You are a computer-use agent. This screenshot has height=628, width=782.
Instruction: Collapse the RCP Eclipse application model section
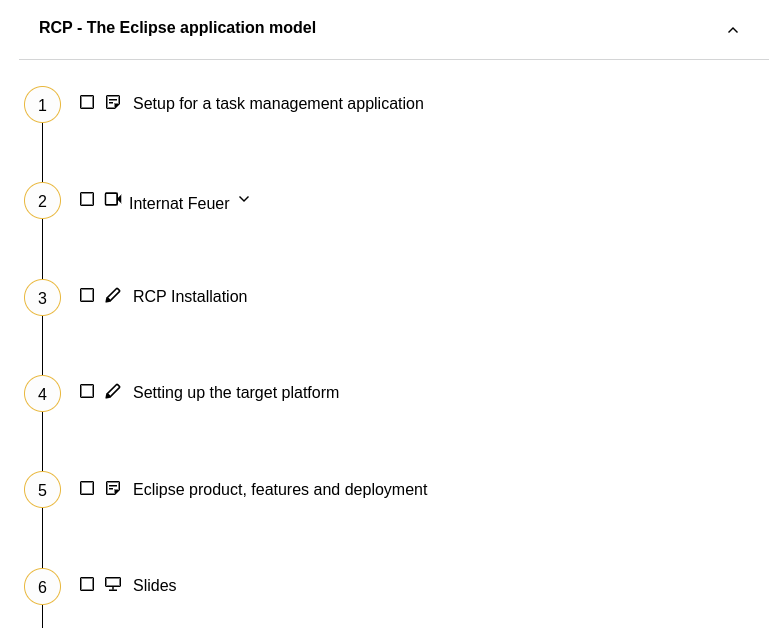pos(733,30)
